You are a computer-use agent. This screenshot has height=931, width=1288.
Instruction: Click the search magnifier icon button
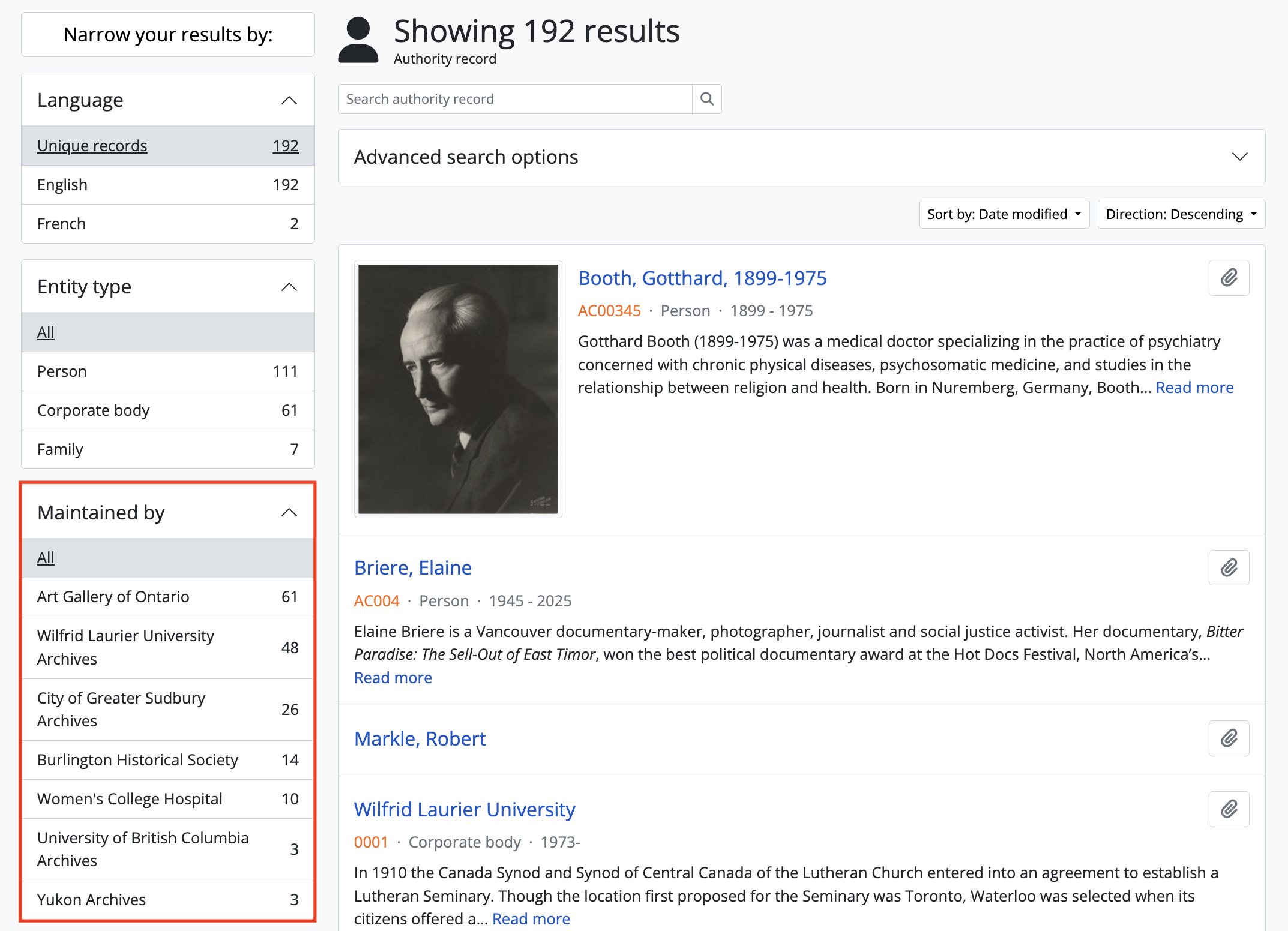706,99
